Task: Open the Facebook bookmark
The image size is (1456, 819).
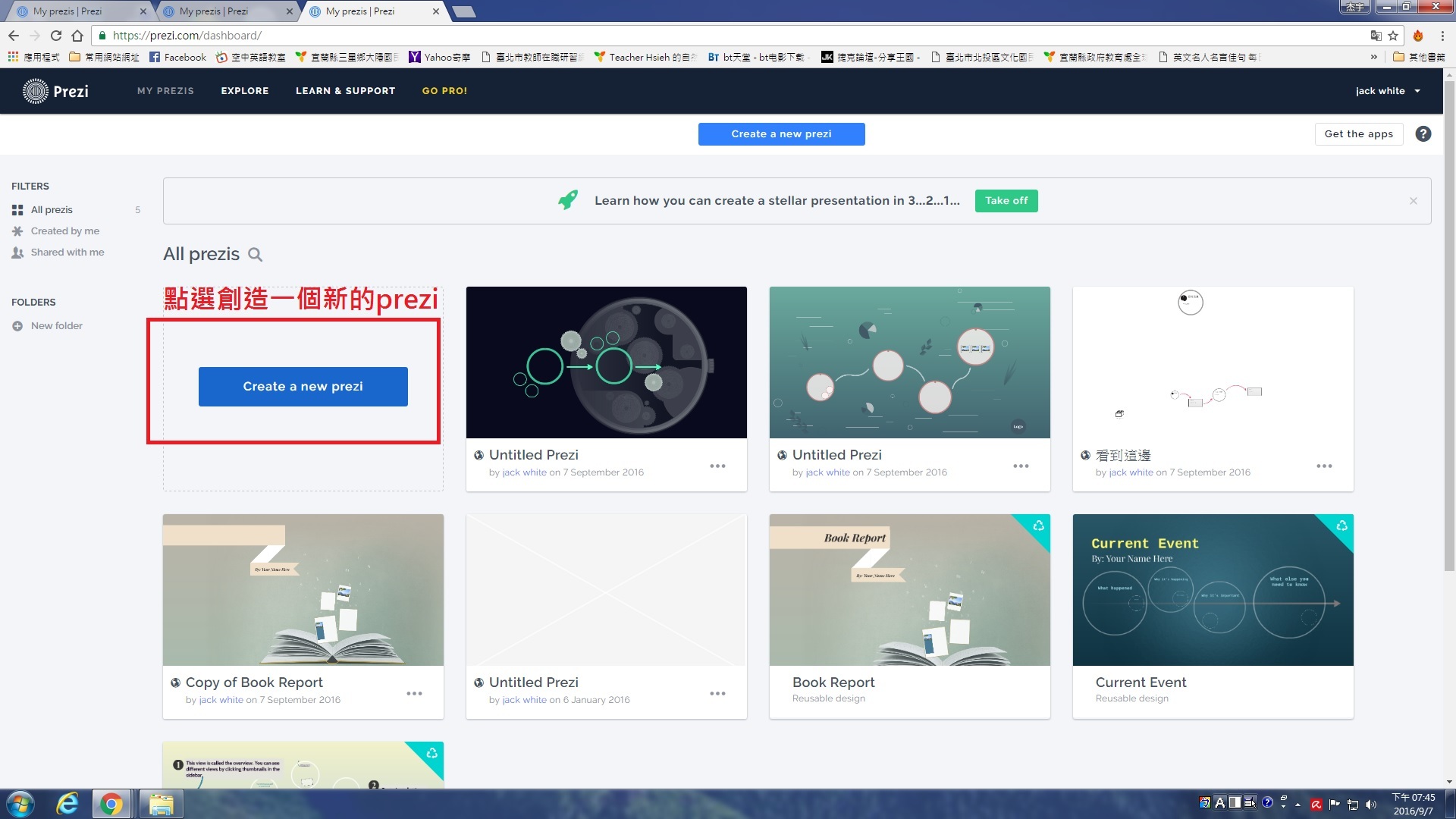Action: [x=177, y=57]
